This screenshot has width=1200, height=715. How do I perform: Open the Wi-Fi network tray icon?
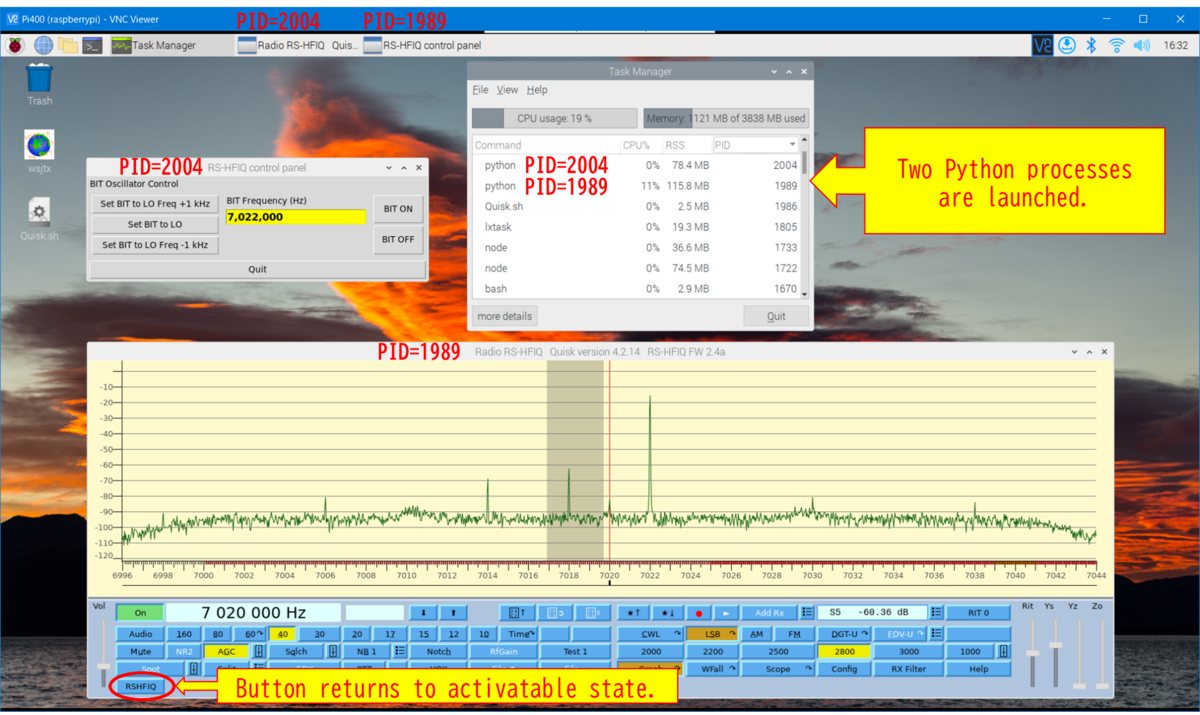(1117, 45)
